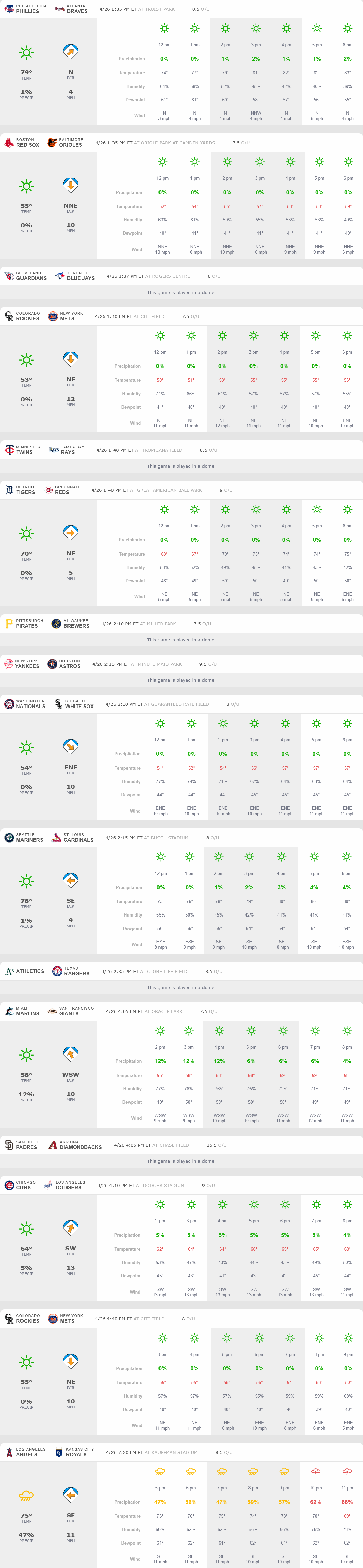Click the Toronto Blue Jays logo

(x=59, y=276)
